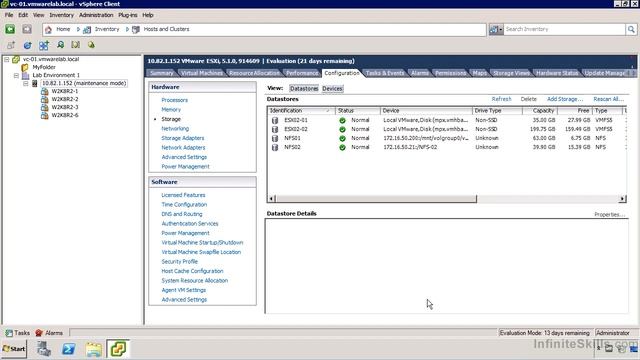Click the Hosts and Clusters breadcrumb icon
The image size is (640, 360).
coord(136,29)
